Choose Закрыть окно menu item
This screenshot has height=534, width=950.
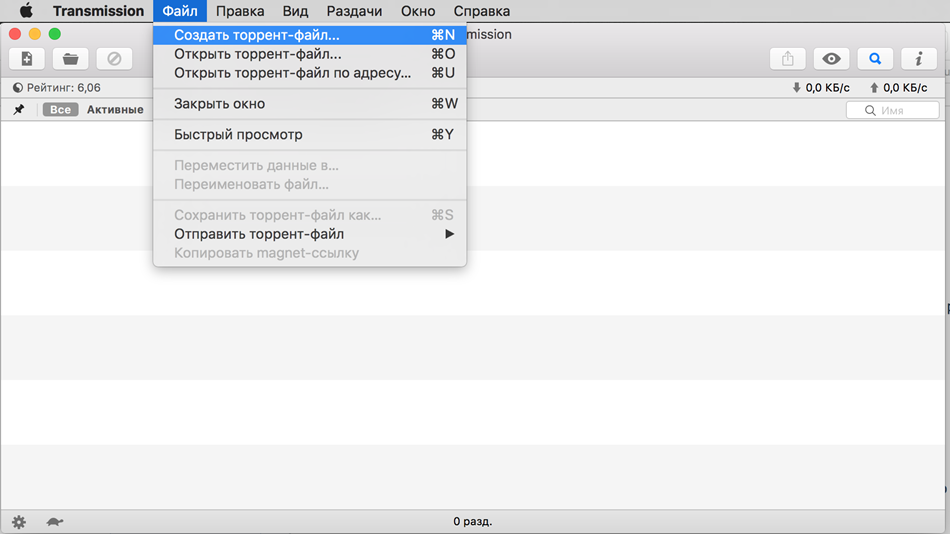(310, 104)
